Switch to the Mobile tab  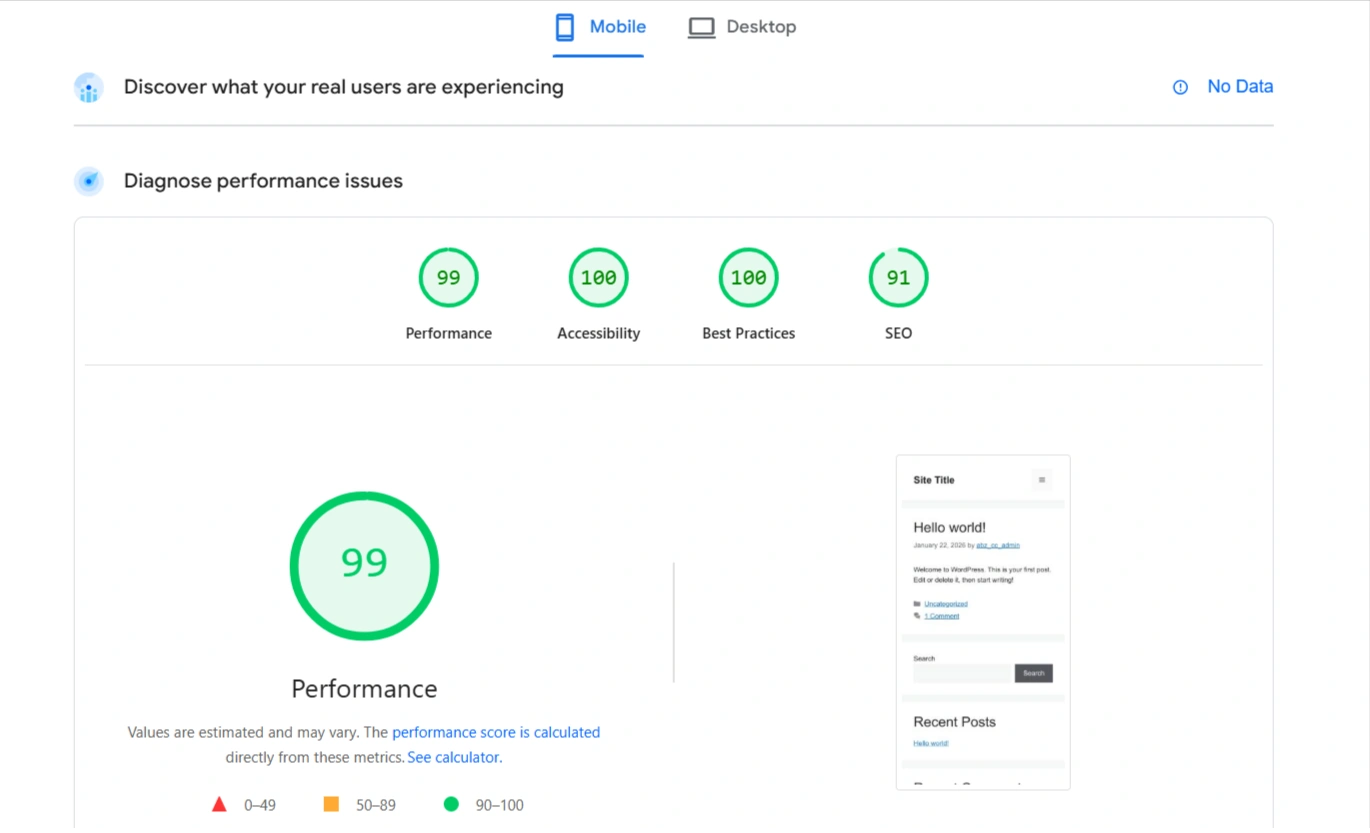click(599, 27)
